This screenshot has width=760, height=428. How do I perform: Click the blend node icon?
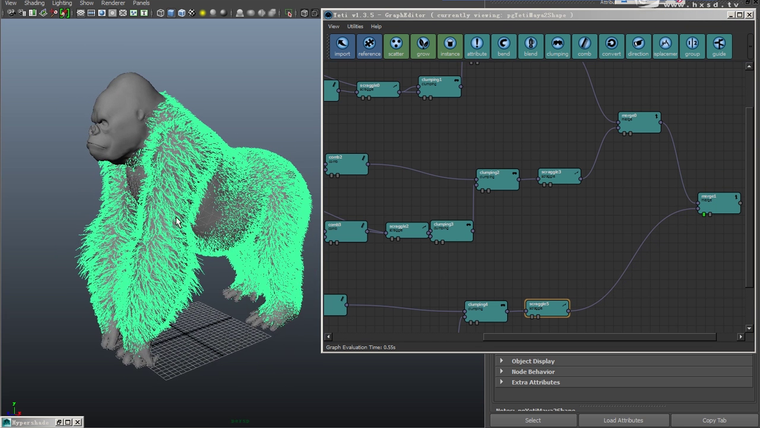coord(530,46)
